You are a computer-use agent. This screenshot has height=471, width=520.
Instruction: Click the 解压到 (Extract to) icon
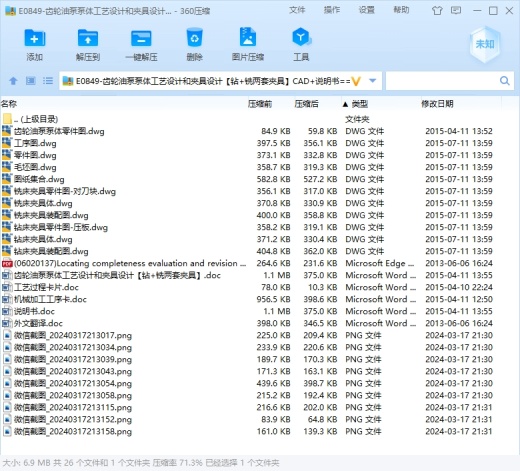tap(88, 38)
